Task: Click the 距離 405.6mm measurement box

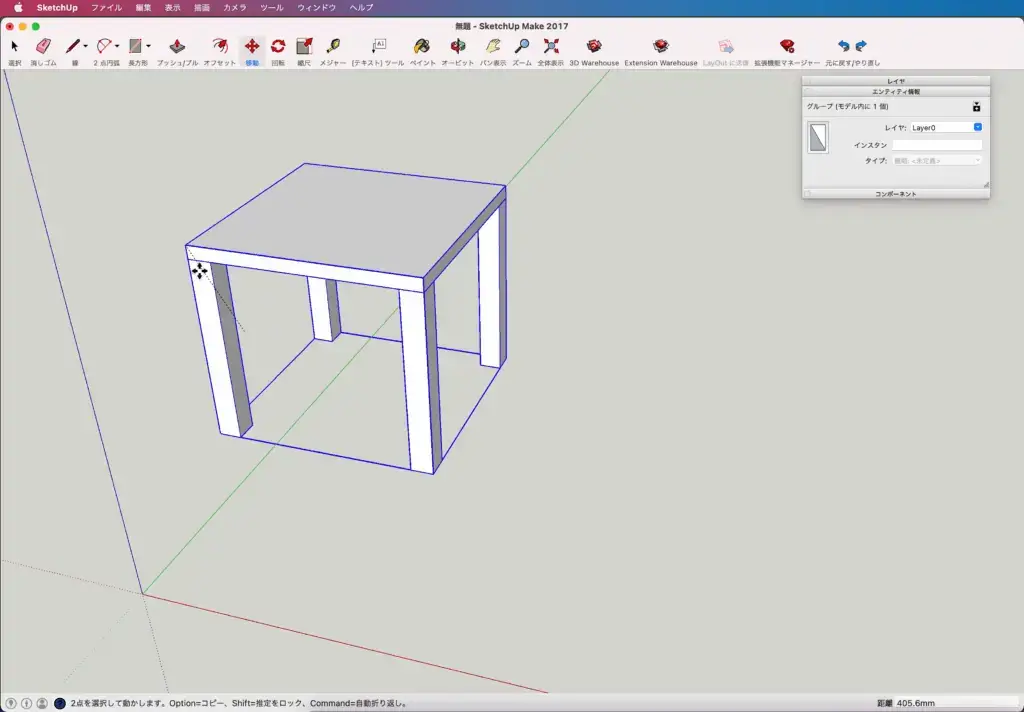Action: tap(957, 704)
